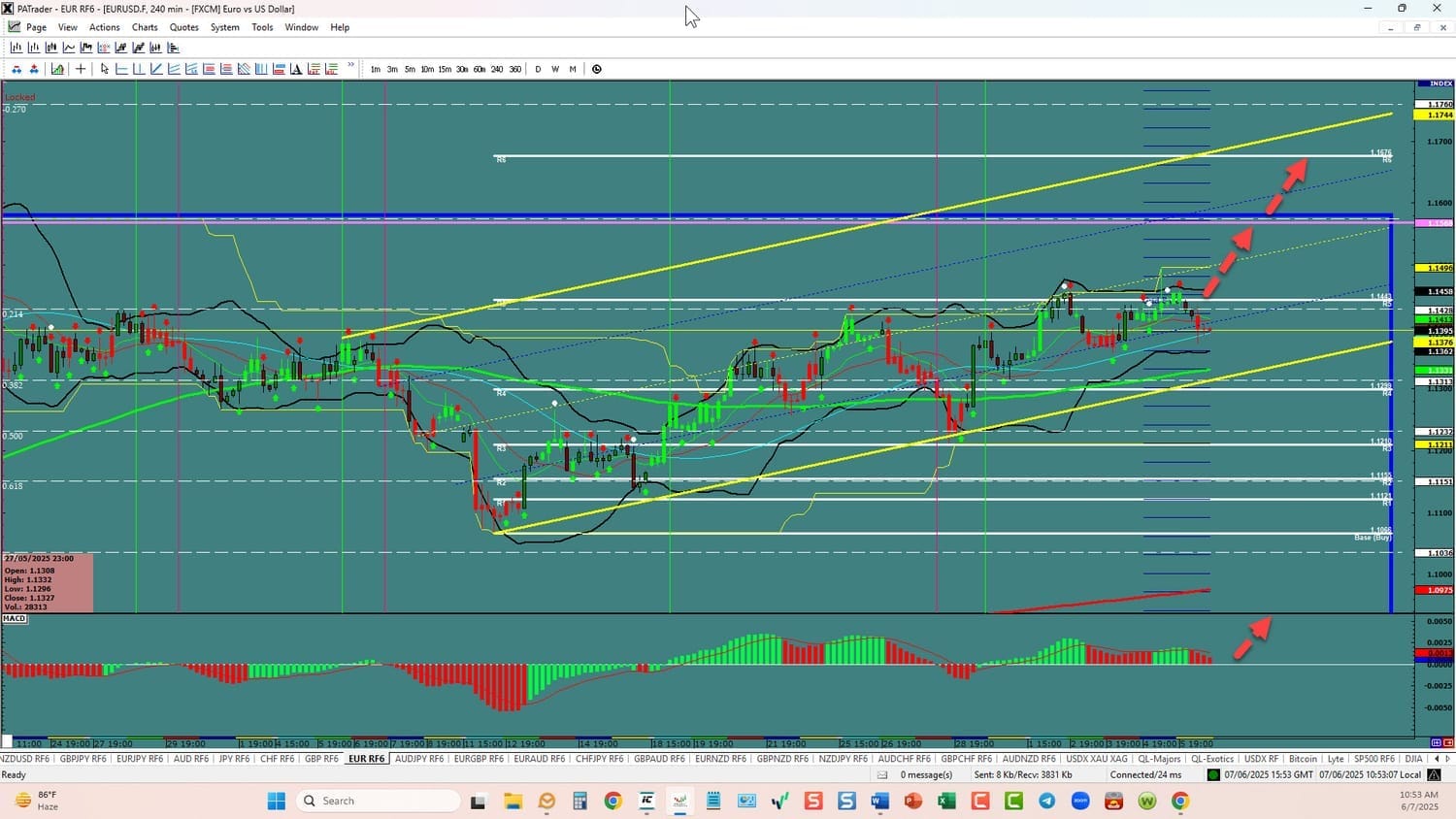This screenshot has width=1456, height=819.
Task: Activate the crosshair tool
Action: [x=81, y=69]
